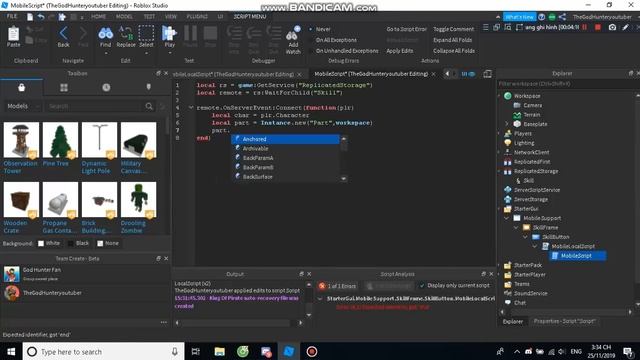Switch to the PLUGINS ribbon tab
The image size is (640, 360).
click(197, 17)
